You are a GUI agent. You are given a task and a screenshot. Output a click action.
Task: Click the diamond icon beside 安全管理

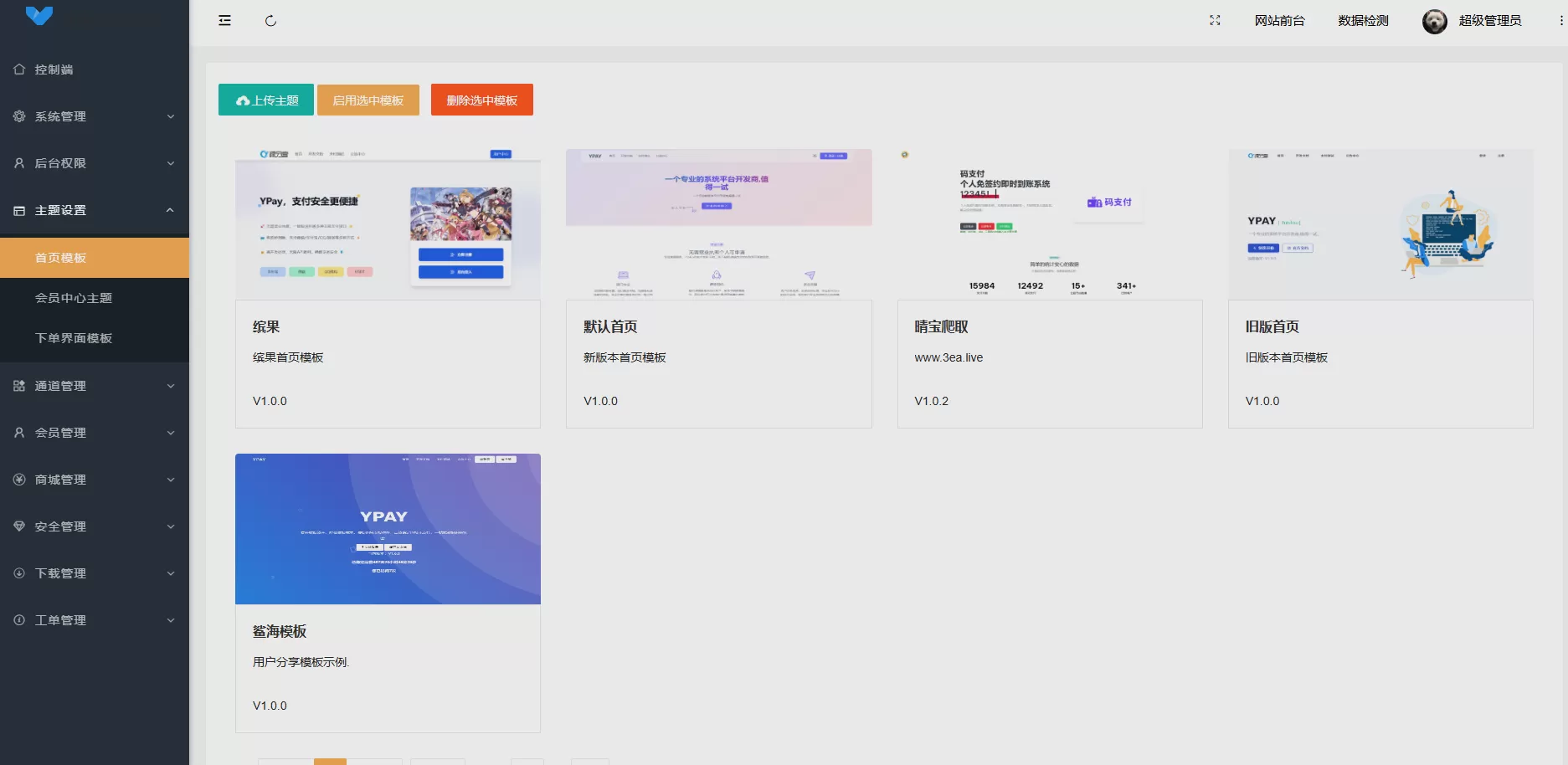click(19, 526)
